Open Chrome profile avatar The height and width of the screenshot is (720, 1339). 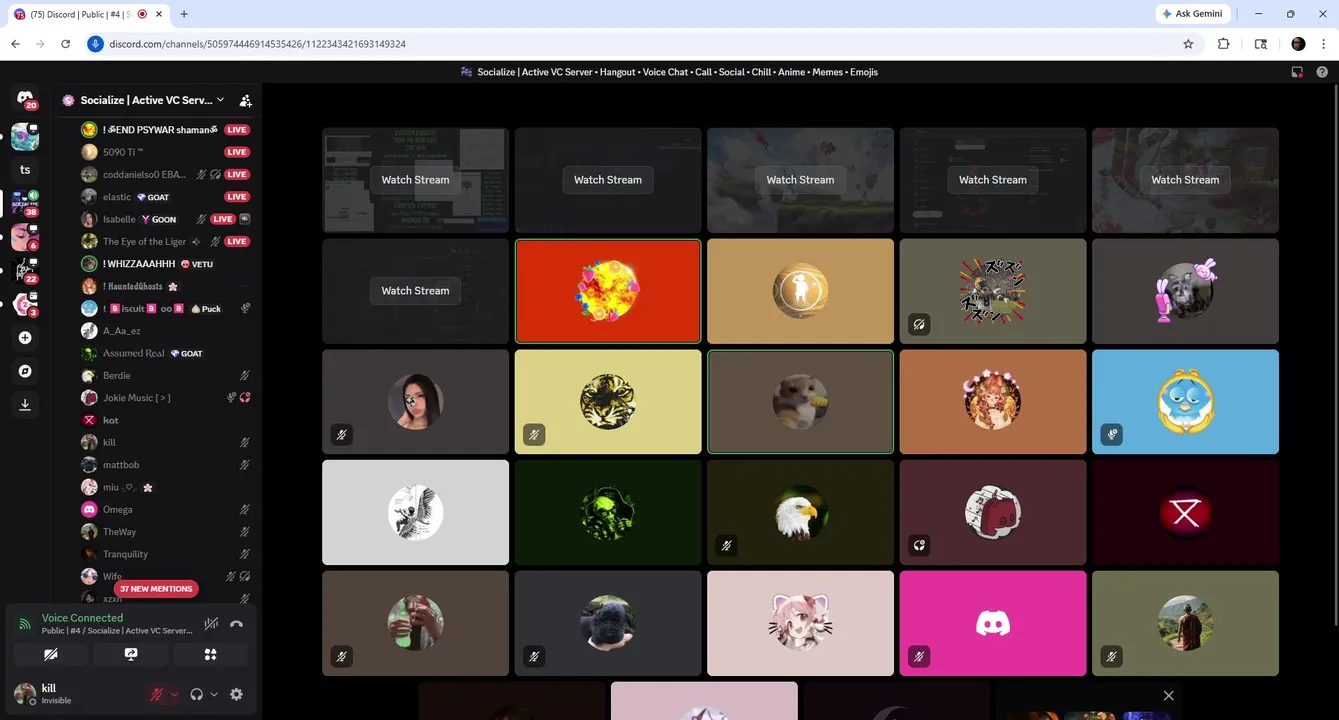(x=1298, y=44)
